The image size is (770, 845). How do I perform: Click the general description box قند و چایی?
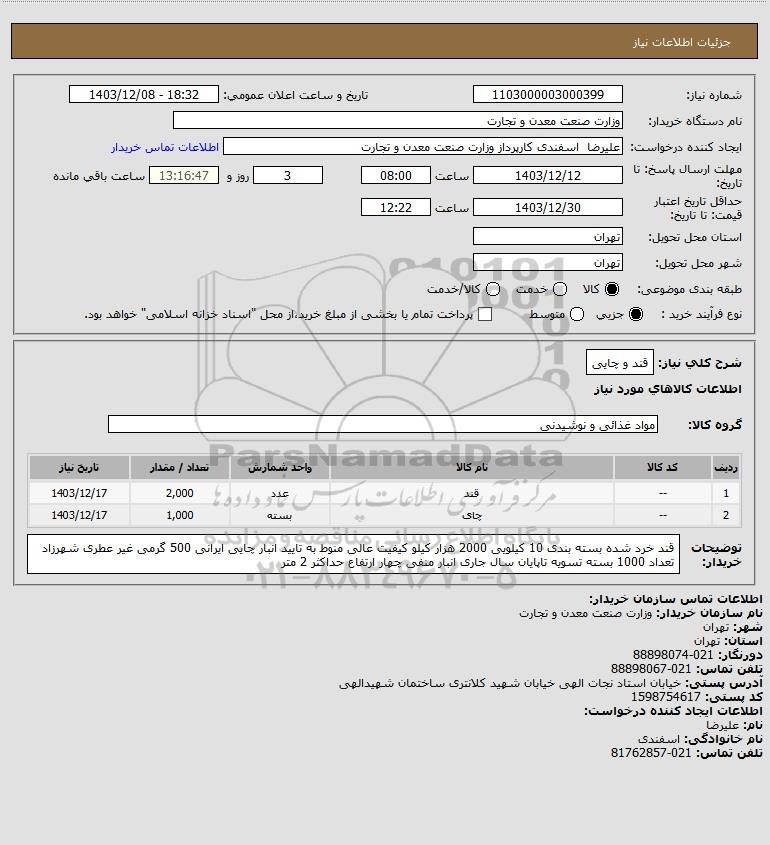pyautogui.click(x=620, y=363)
